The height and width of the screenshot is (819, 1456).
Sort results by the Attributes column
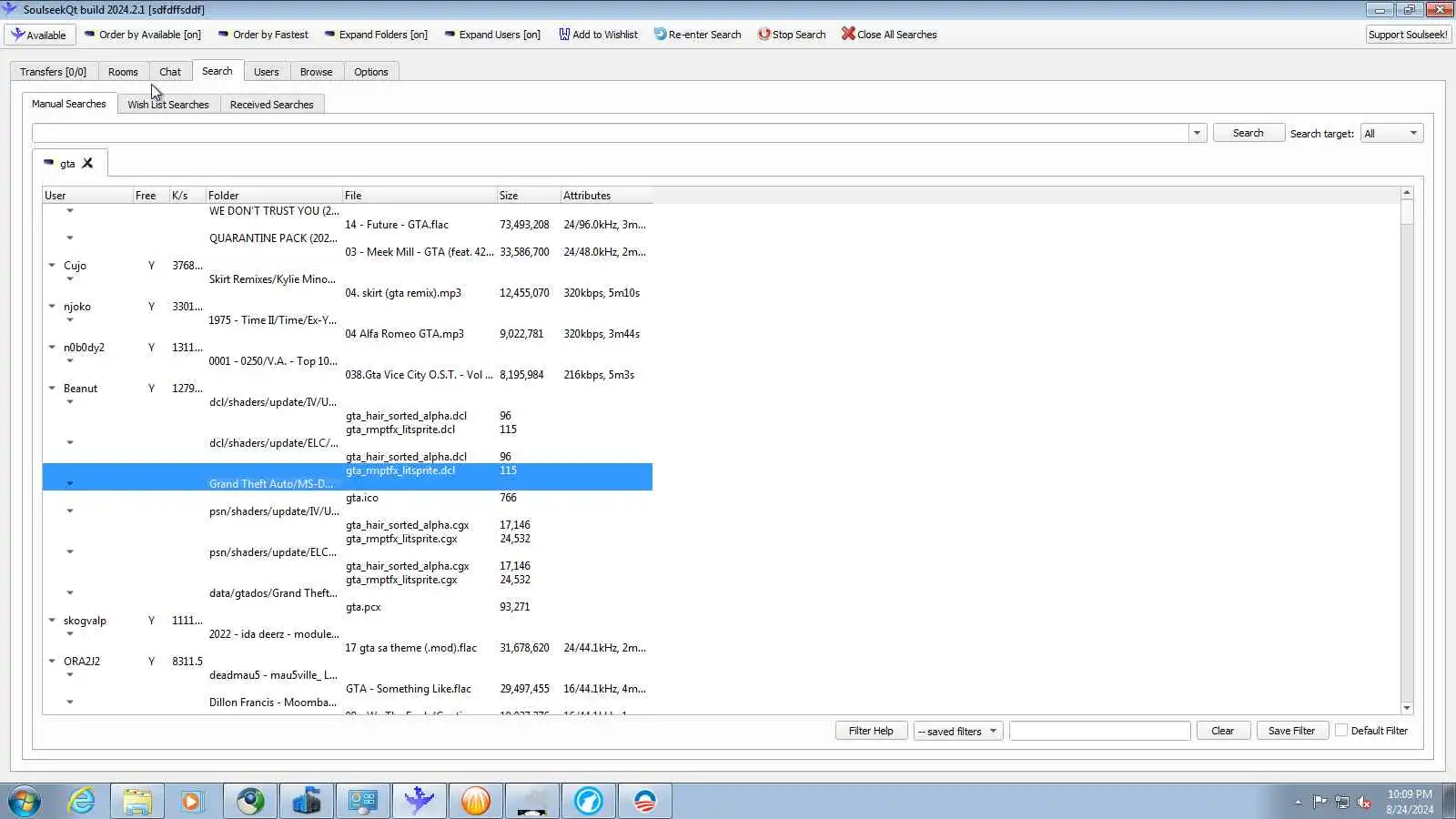pos(606,196)
